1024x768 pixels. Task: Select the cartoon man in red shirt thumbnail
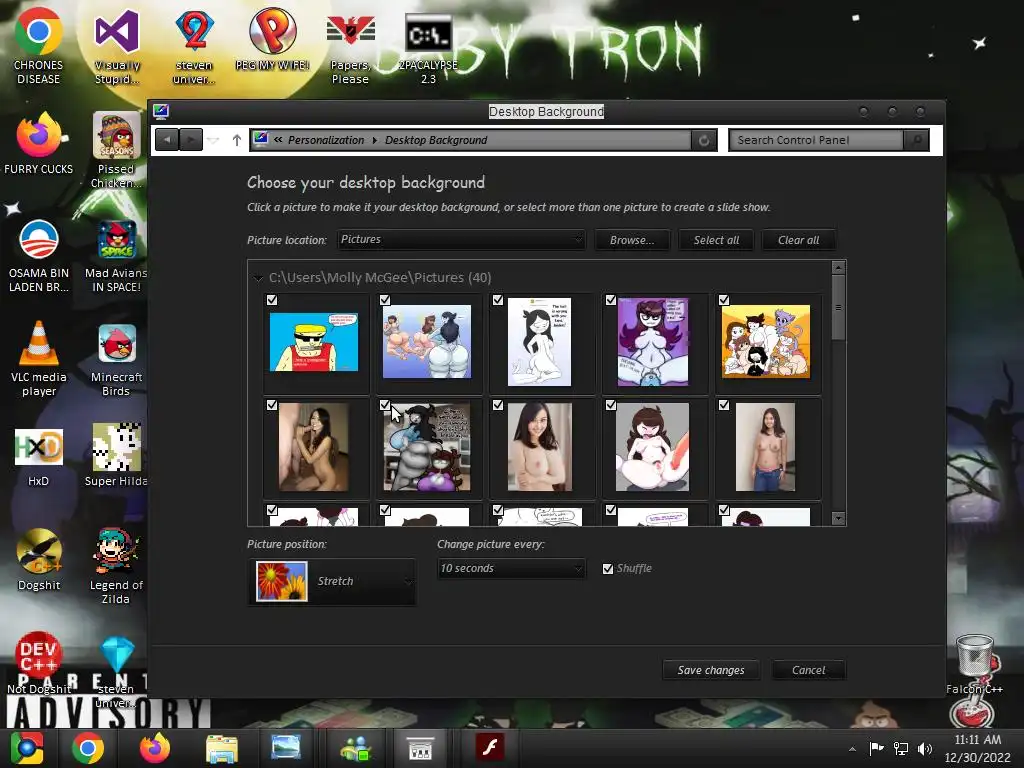(x=314, y=342)
